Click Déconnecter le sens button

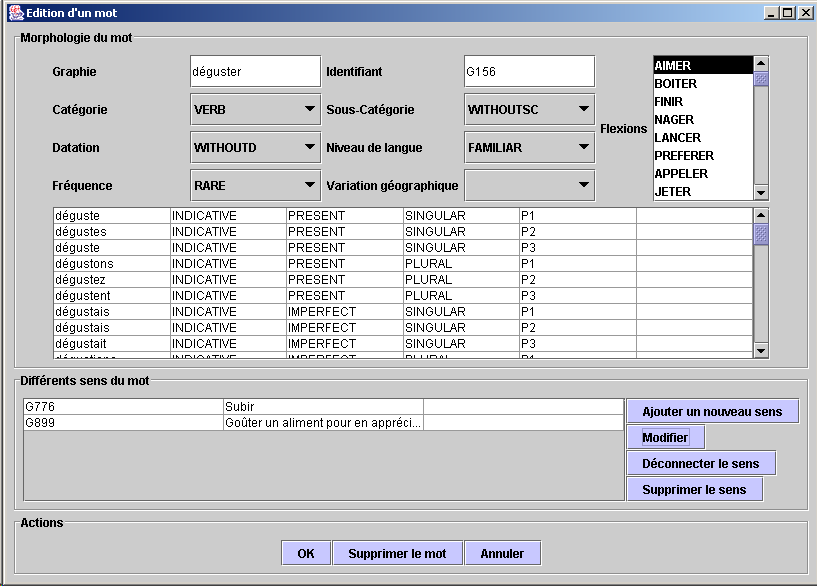tap(700, 463)
